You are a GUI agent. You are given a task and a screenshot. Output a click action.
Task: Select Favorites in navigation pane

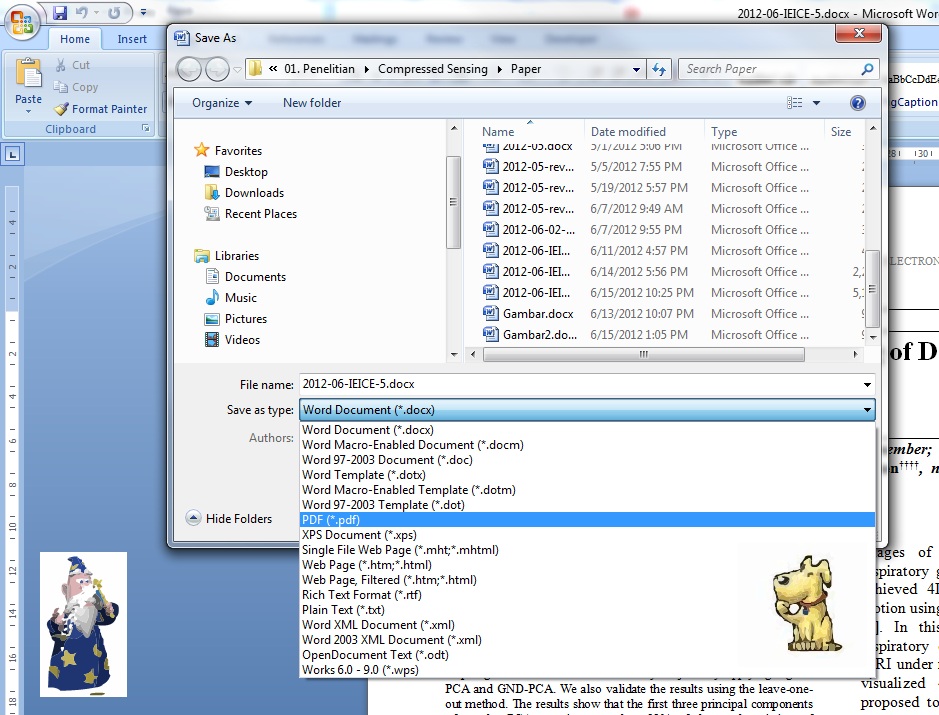pos(228,151)
